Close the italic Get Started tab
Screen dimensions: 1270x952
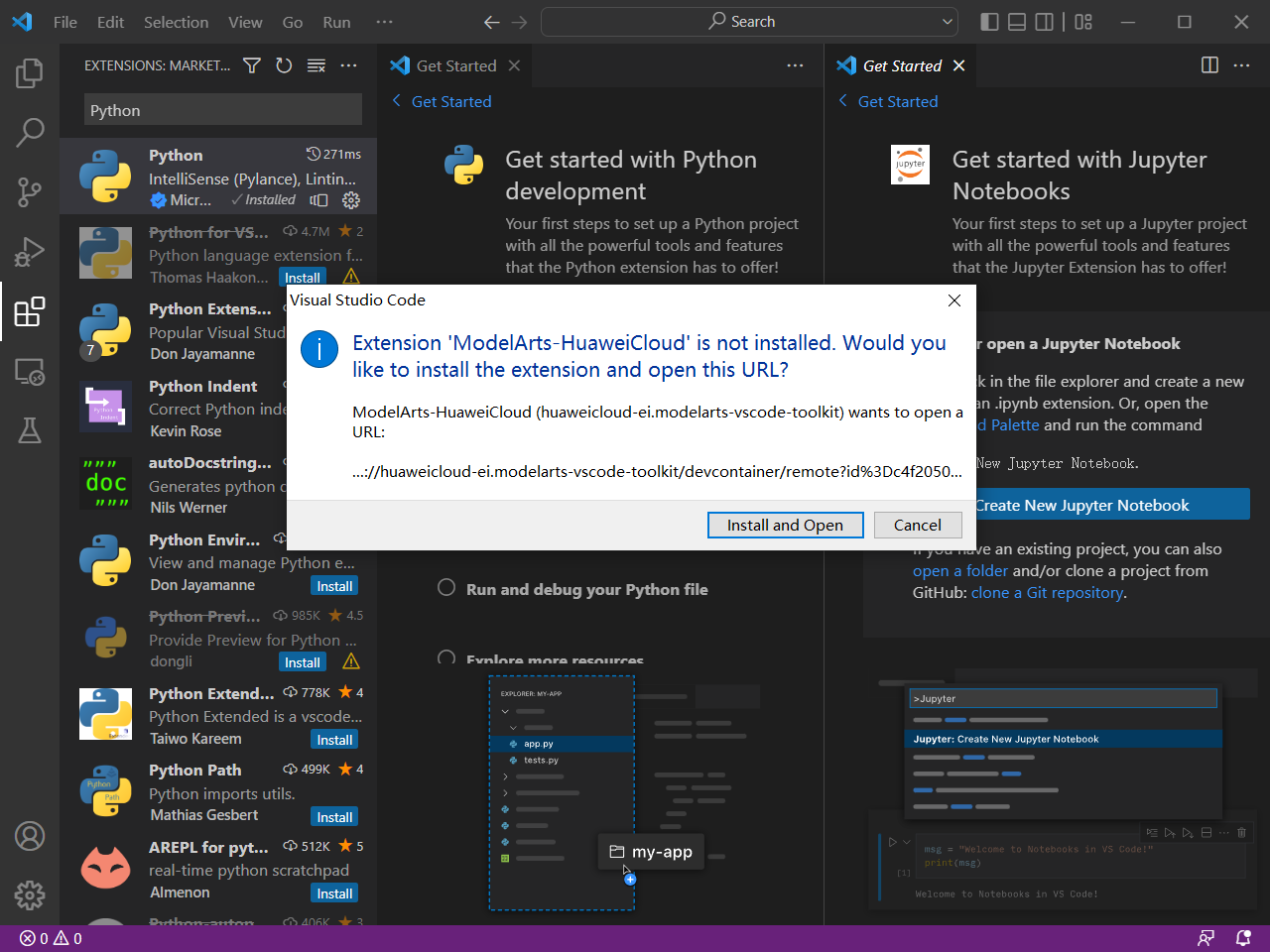tap(958, 65)
